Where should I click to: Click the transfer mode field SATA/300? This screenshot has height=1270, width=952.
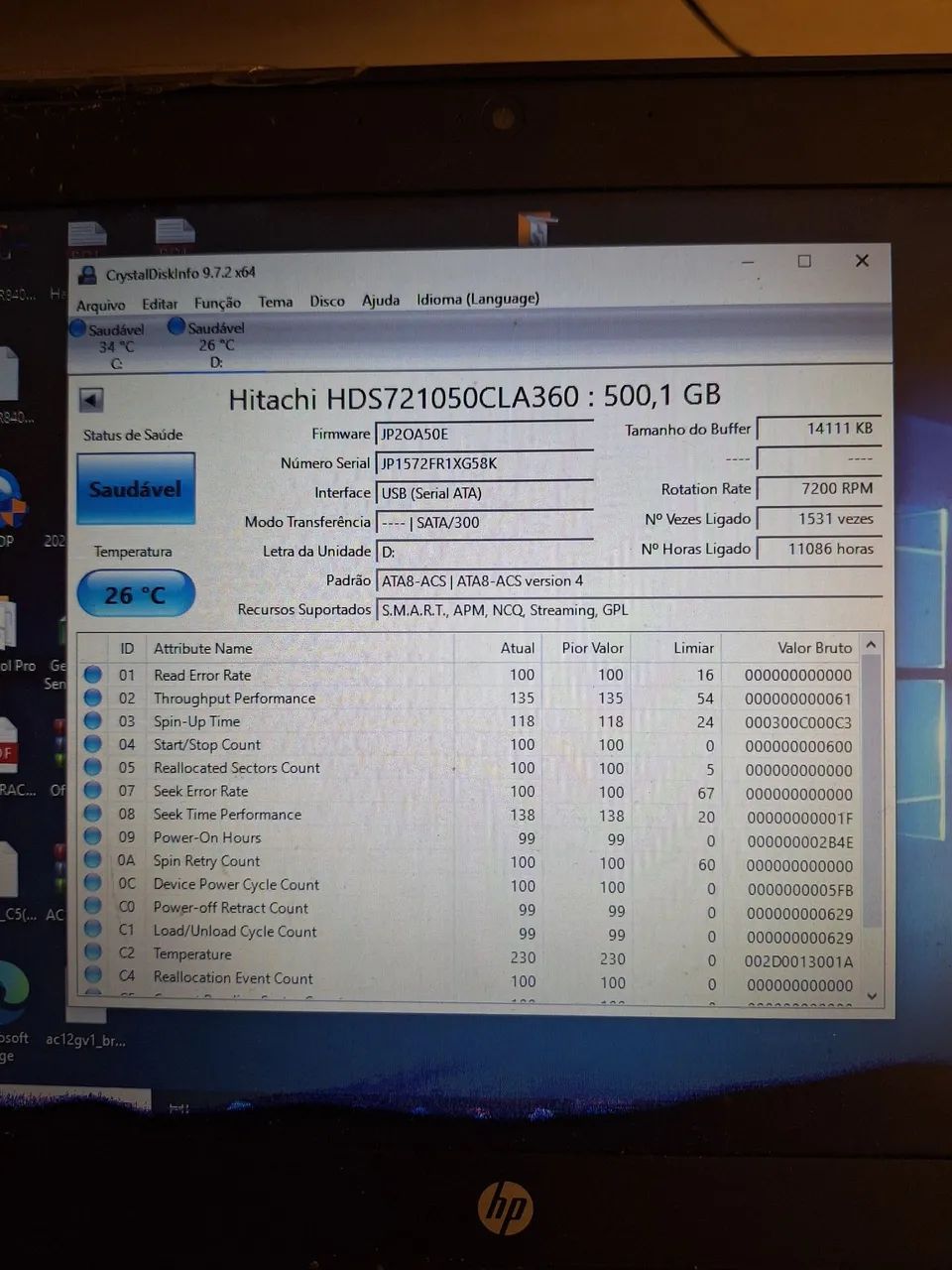484,522
